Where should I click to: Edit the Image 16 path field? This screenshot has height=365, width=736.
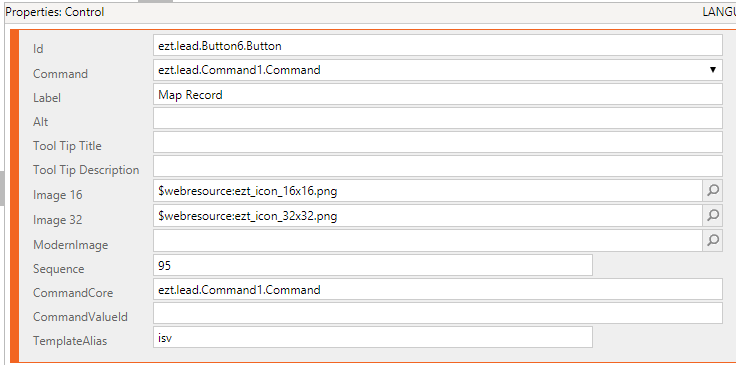click(427, 191)
